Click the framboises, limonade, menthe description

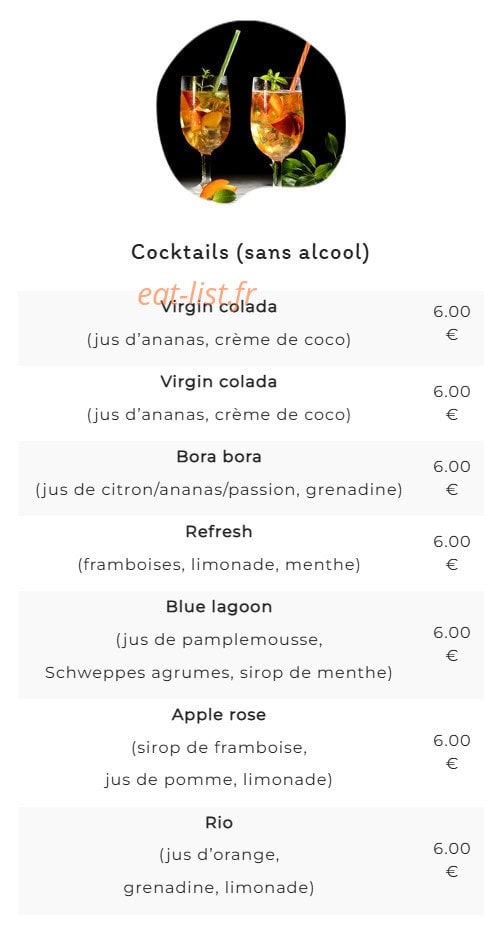(x=219, y=565)
